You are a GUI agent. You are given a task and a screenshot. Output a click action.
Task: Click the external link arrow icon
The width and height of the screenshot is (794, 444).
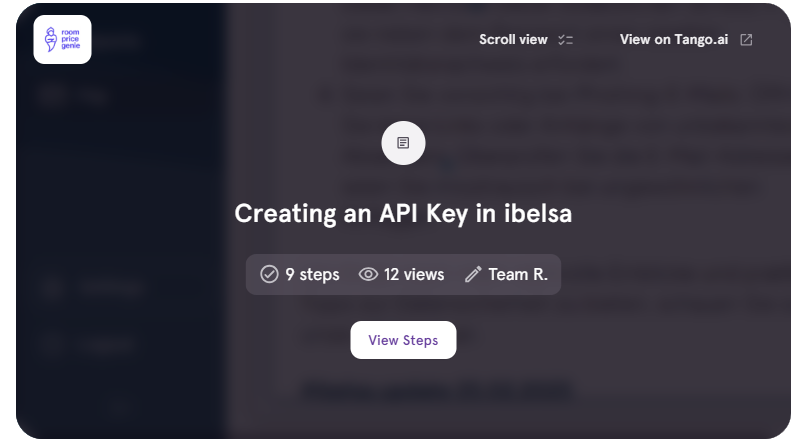(x=746, y=40)
